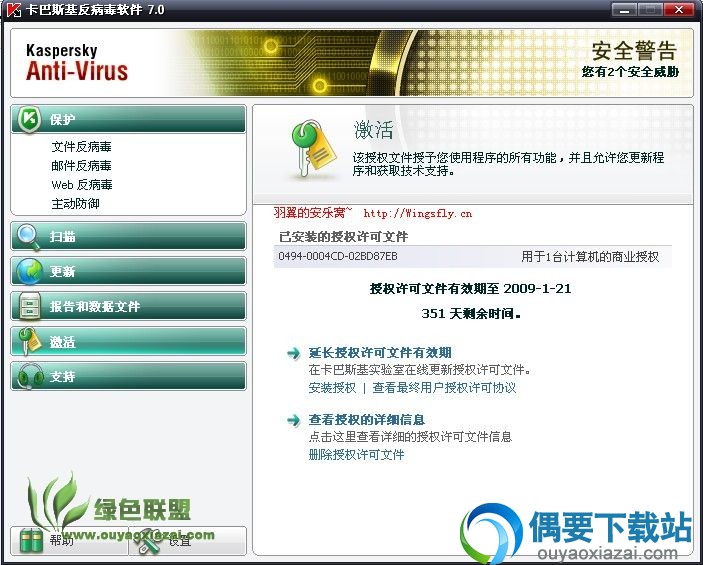Select Web 反病毒 under protection
Viewport: 703px width, 565px height.
[82, 185]
